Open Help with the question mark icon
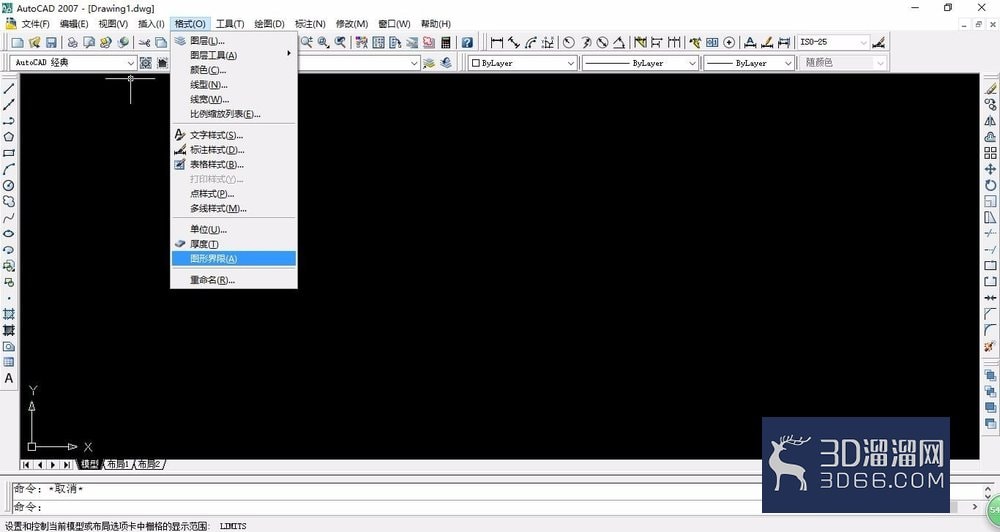The width and height of the screenshot is (1000, 532). pos(467,43)
